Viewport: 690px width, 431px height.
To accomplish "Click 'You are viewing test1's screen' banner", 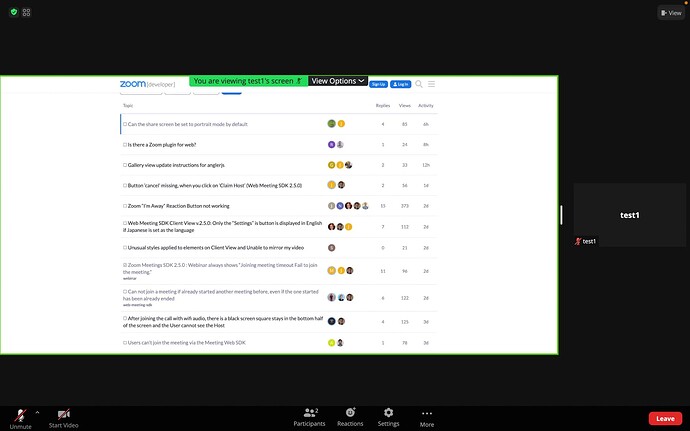I will 248,81.
